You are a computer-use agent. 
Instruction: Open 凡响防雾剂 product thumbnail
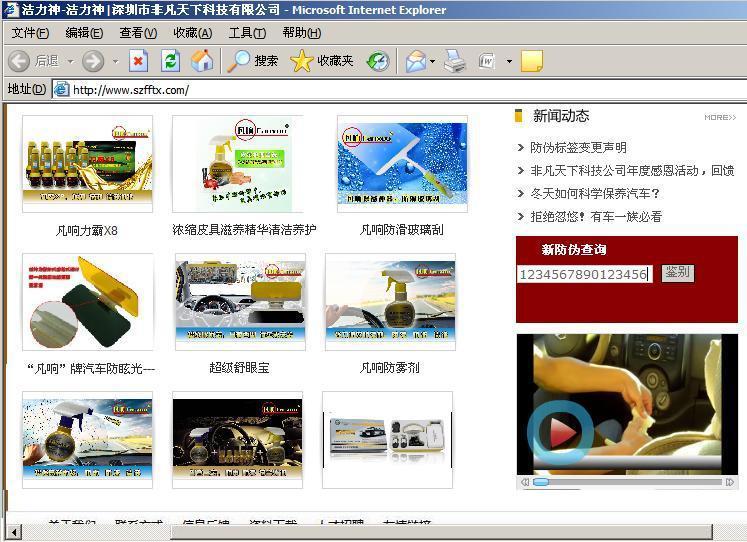pyautogui.click(x=390, y=301)
